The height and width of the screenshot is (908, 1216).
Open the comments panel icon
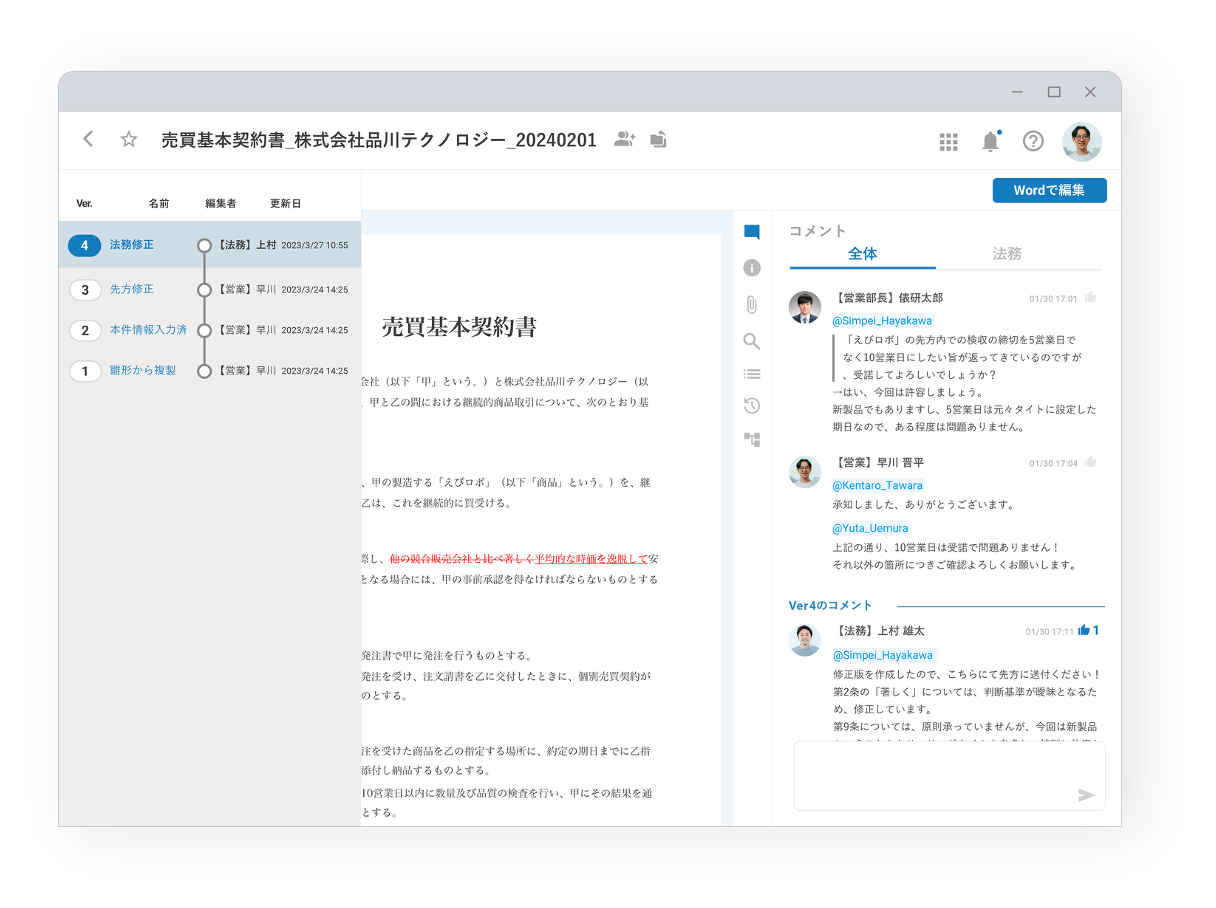[752, 230]
